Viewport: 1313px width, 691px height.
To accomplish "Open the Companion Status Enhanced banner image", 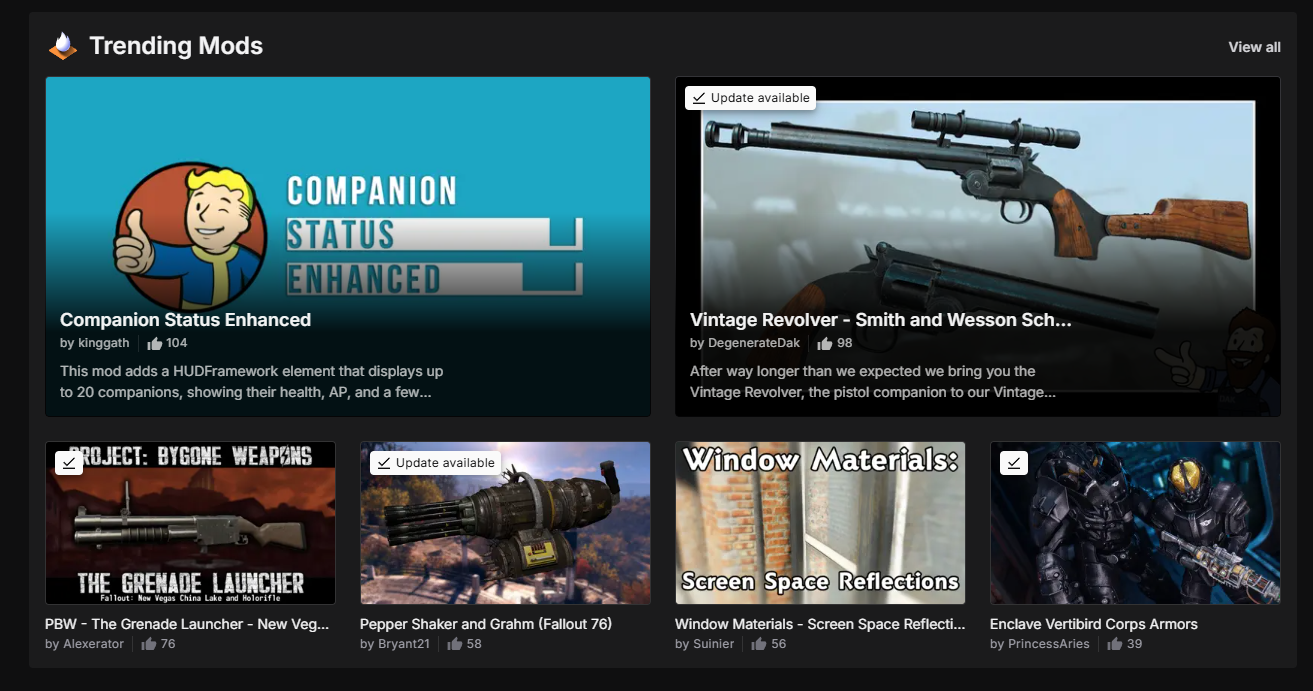I will (348, 246).
